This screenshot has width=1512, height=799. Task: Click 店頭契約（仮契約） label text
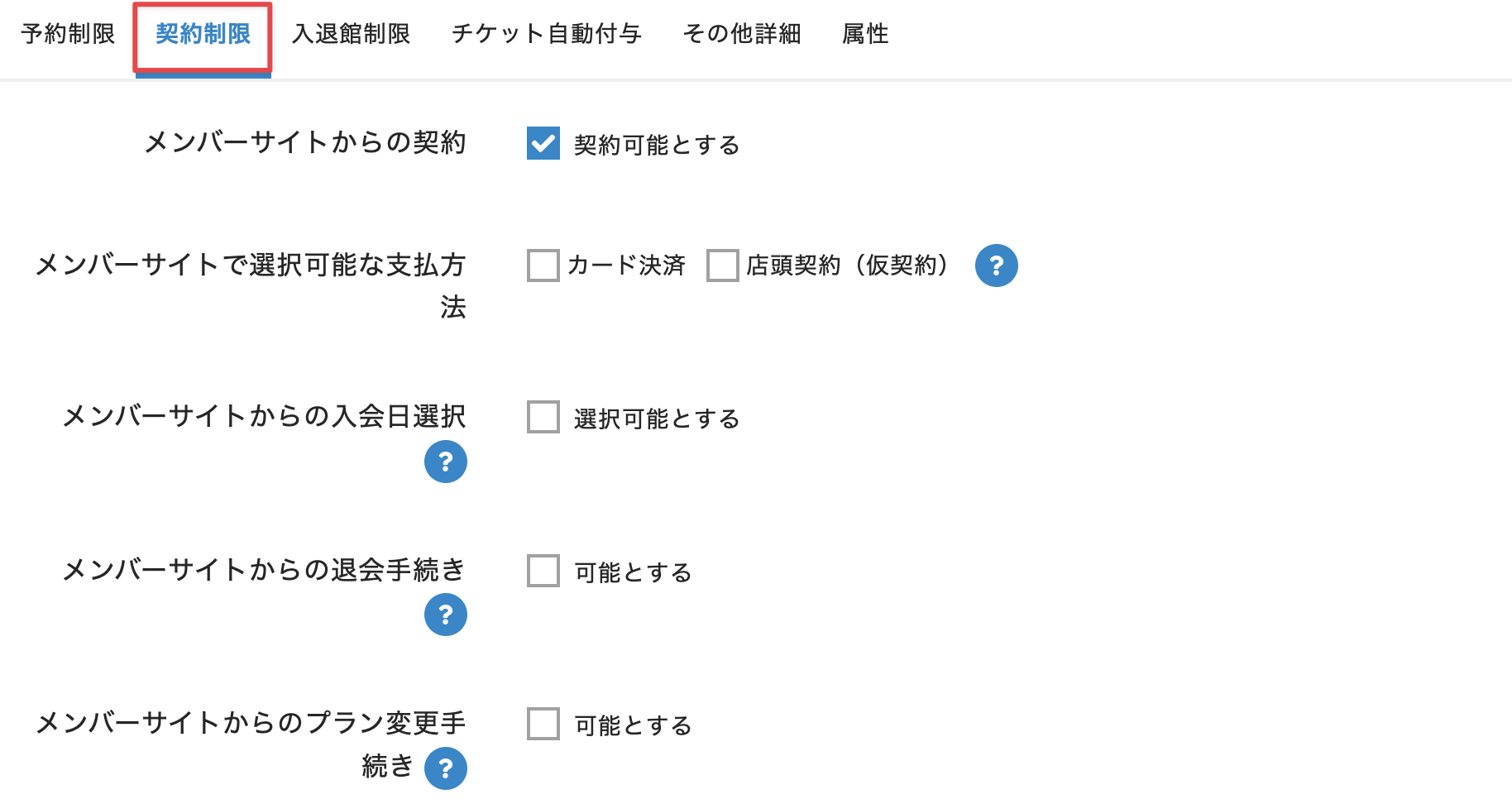(x=848, y=266)
